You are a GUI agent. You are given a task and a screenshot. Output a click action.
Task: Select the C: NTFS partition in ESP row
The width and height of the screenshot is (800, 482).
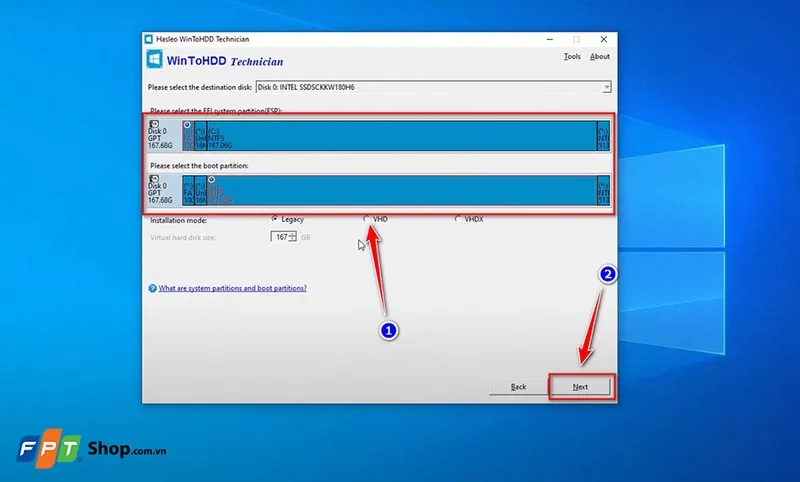(x=400, y=135)
